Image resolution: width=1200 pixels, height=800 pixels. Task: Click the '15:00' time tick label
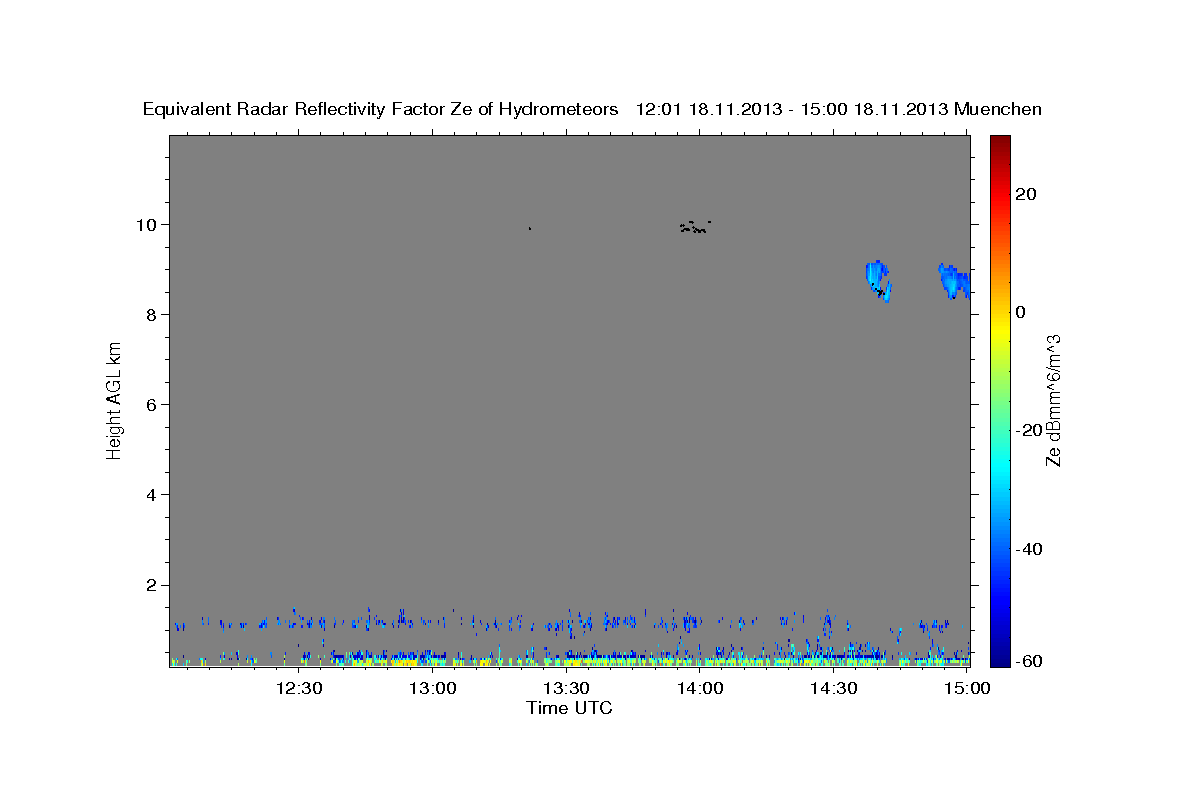[x=967, y=688]
